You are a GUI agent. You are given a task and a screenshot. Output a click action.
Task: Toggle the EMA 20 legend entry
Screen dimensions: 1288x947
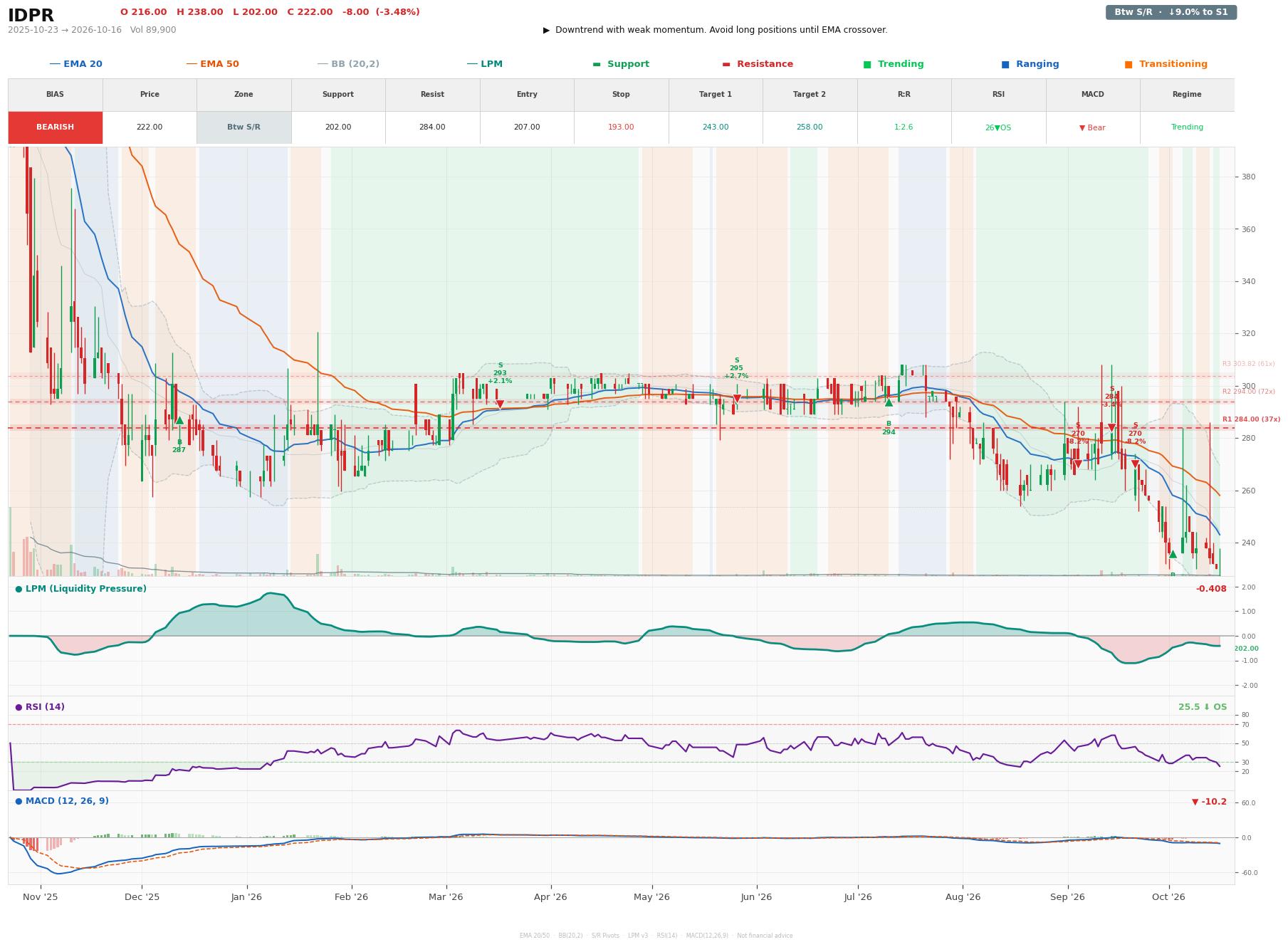coord(75,64)
